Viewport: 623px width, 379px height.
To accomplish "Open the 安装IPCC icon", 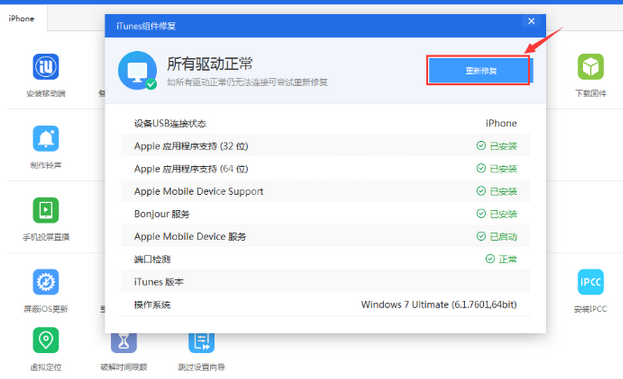I will tap(590, 282).
